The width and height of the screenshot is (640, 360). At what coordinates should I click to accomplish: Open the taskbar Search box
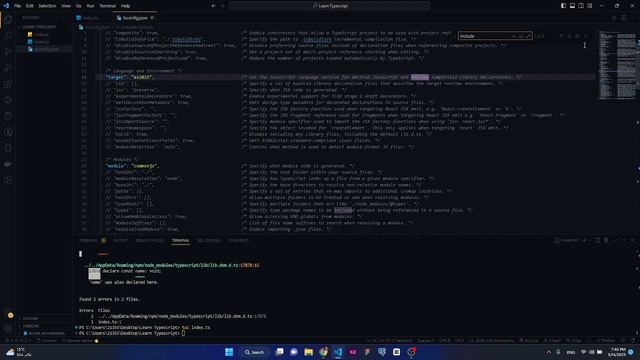255,352
